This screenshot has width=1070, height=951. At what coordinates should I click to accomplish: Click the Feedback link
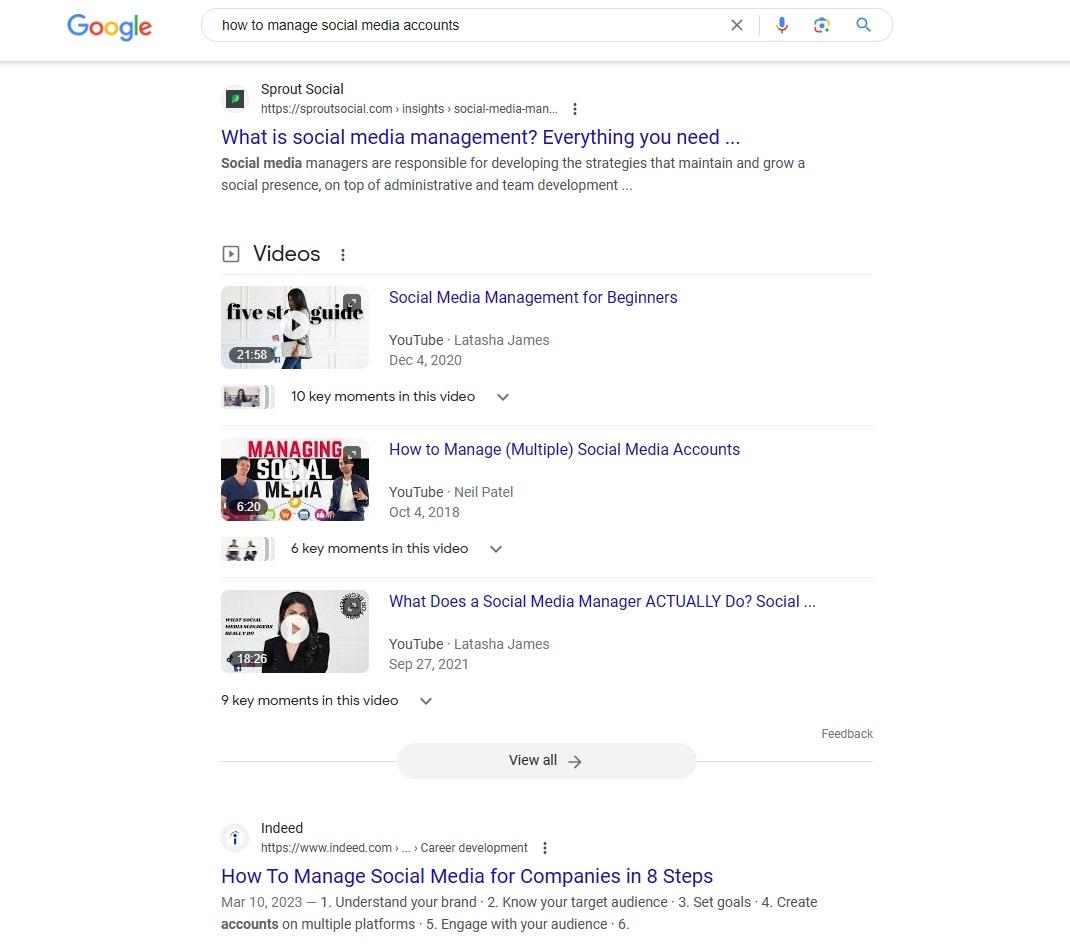pyautogui.click(x=847, y=734)
